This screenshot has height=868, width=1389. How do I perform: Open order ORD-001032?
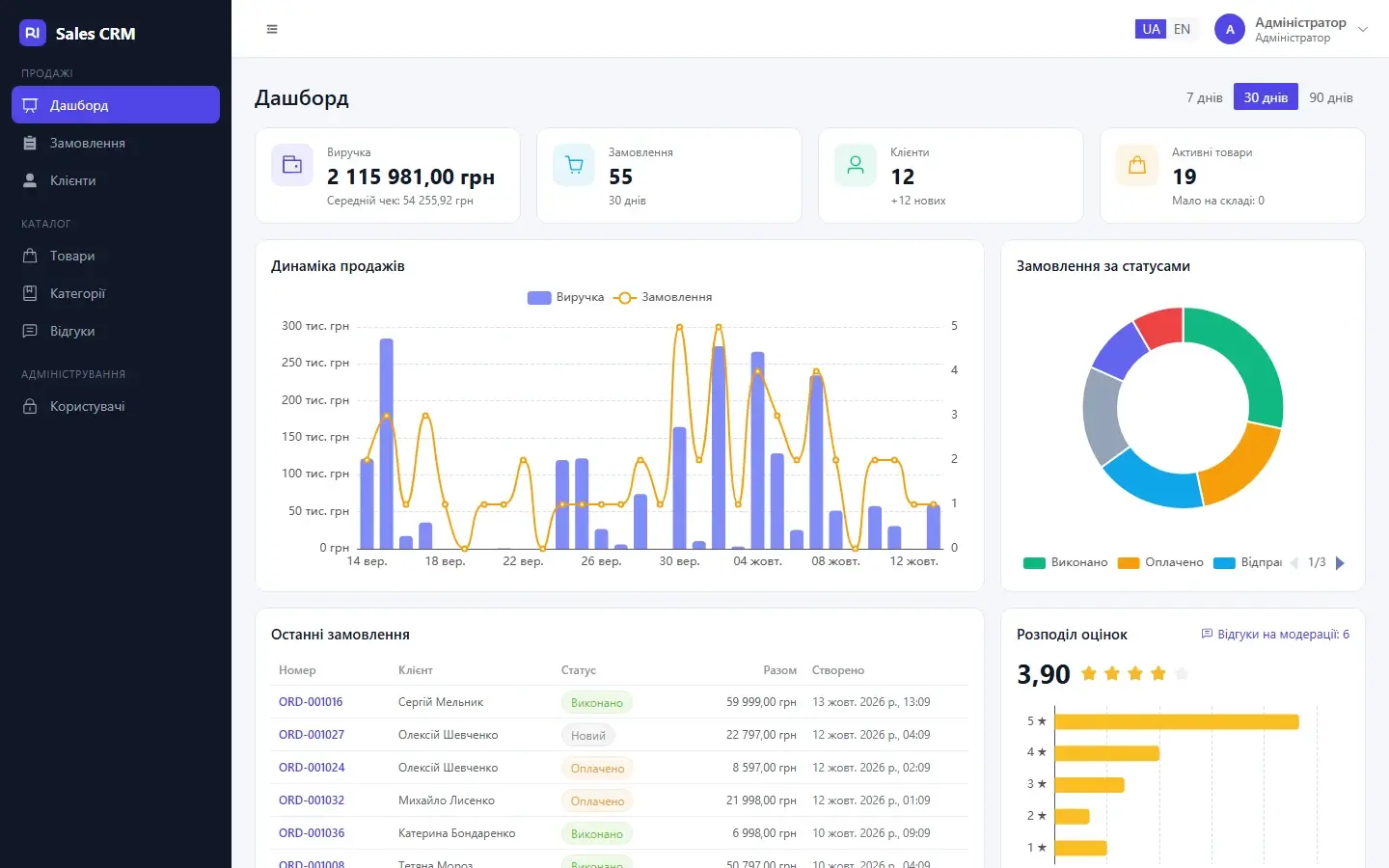(x=312, y=800)
